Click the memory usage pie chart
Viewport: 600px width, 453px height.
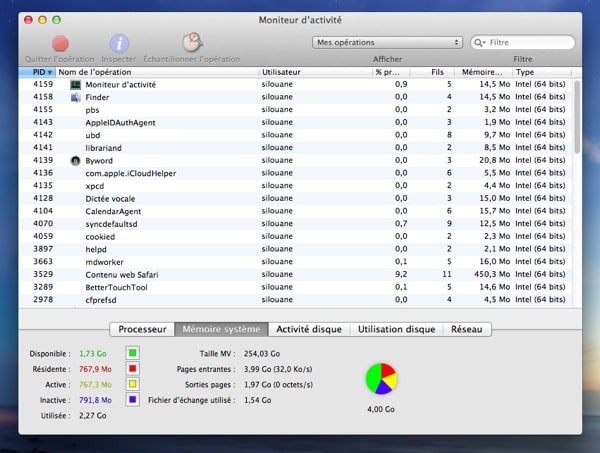(381, 379)
